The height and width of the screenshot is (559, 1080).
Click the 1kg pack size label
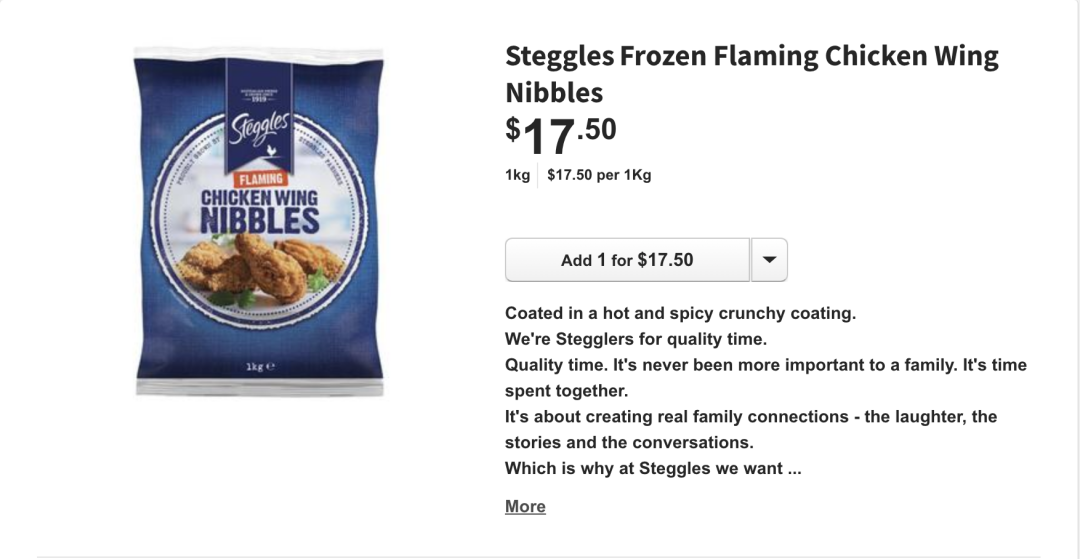click(517, 175)
